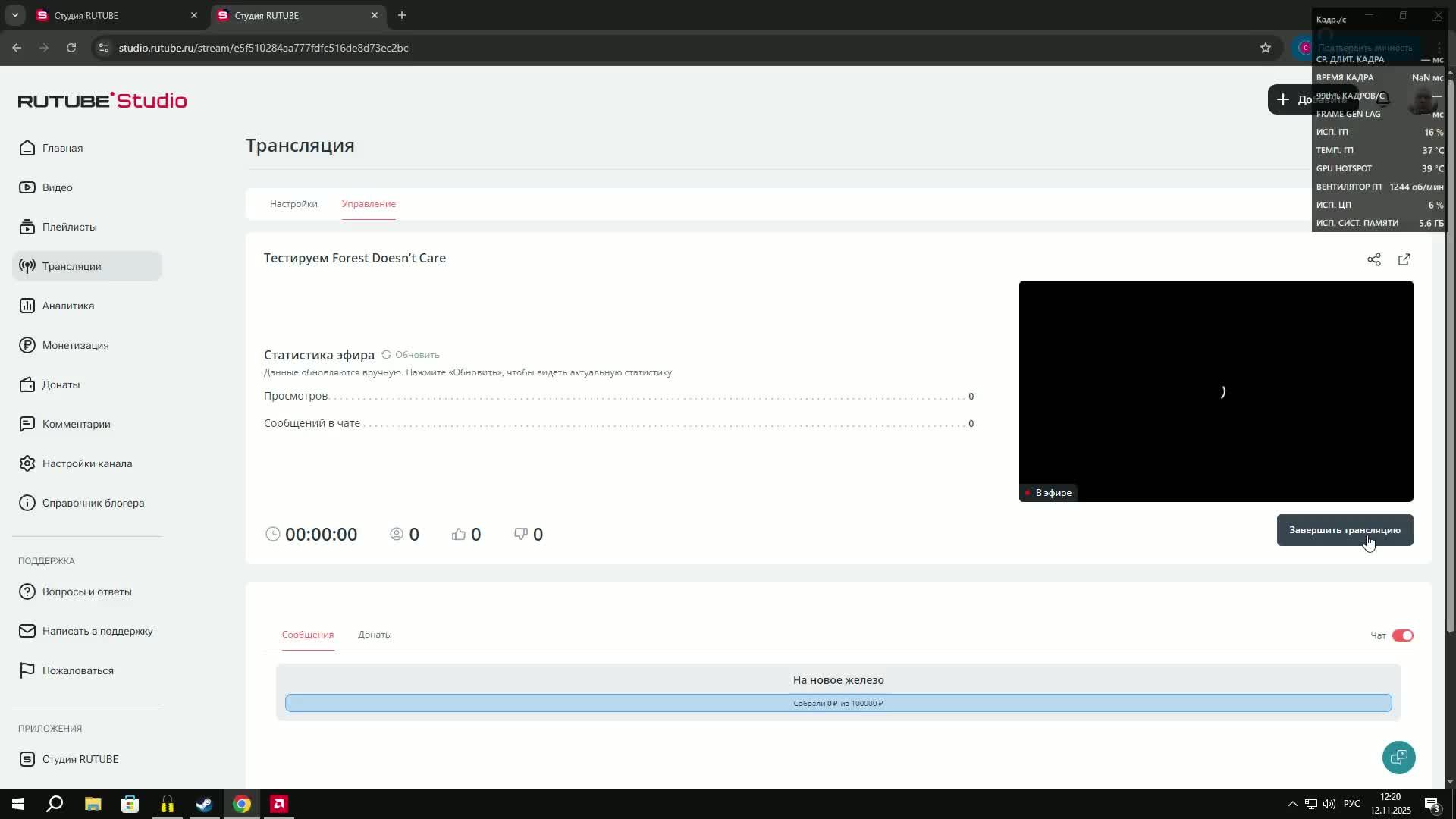Bookmark this page with the star icon
1456x819 pixels.
tap(1265, 48)
